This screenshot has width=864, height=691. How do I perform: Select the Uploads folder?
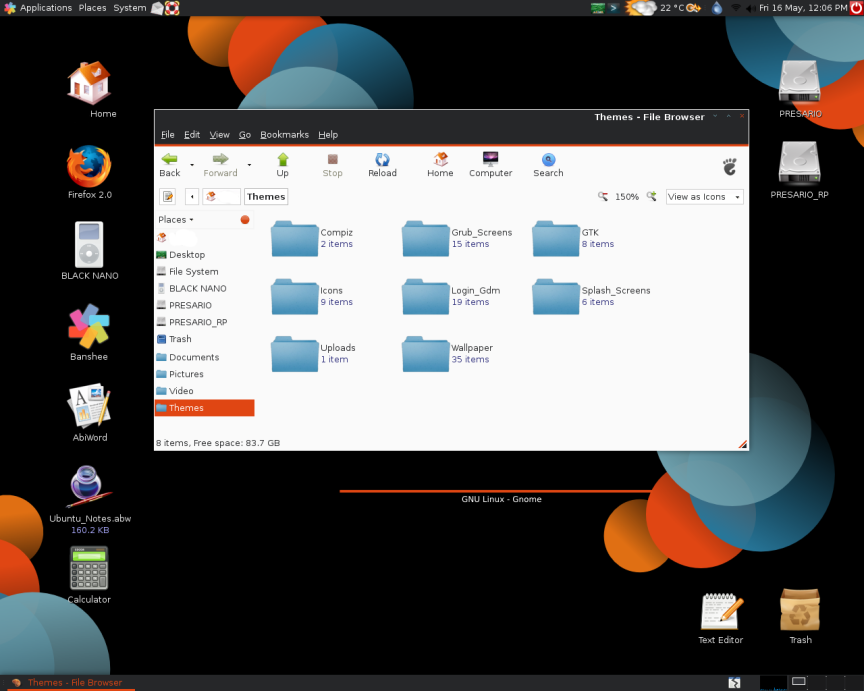[x=313, y=354]
